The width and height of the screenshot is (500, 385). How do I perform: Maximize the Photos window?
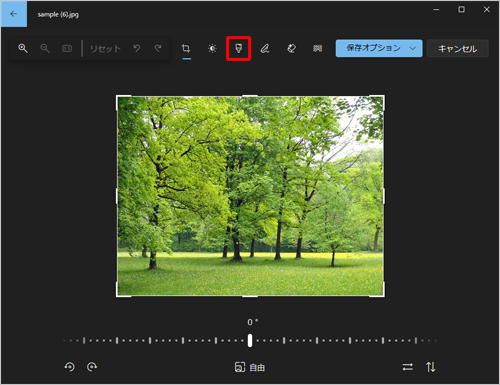461,9
